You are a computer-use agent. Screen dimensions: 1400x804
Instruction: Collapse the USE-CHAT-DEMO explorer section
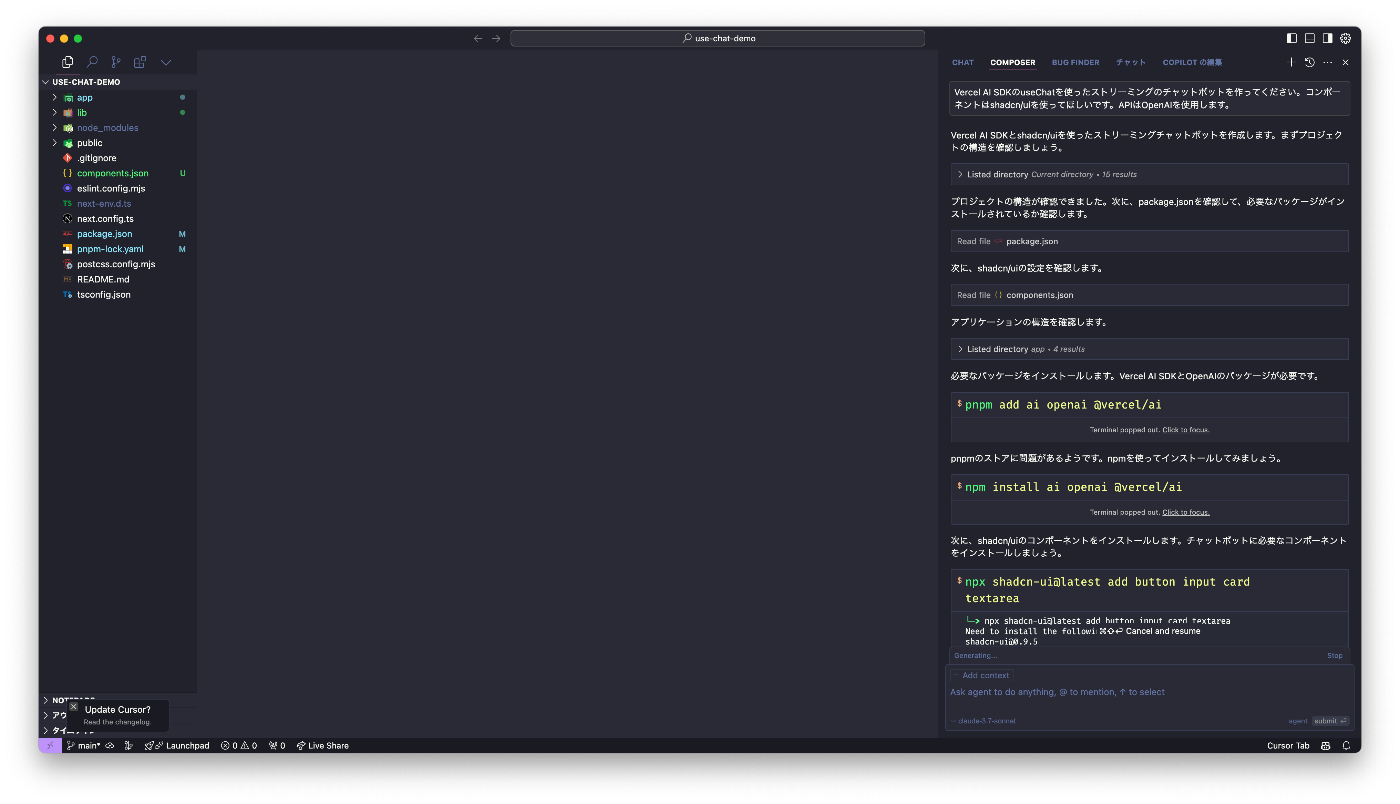tap(118, 82)
